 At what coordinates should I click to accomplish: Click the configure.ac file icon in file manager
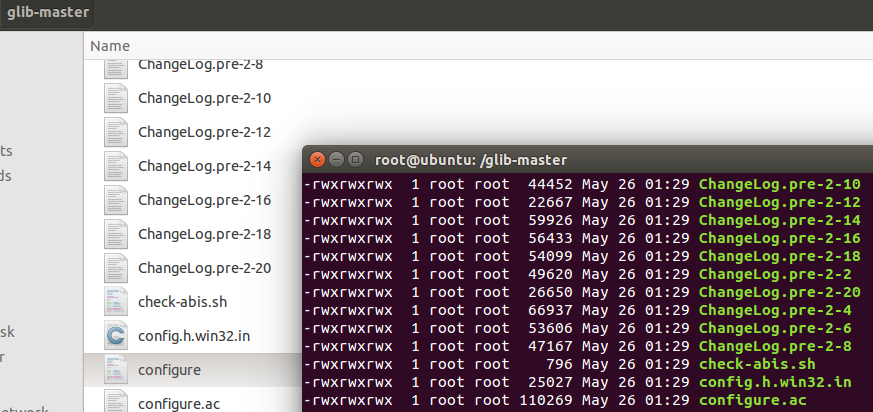coord(115,401)
